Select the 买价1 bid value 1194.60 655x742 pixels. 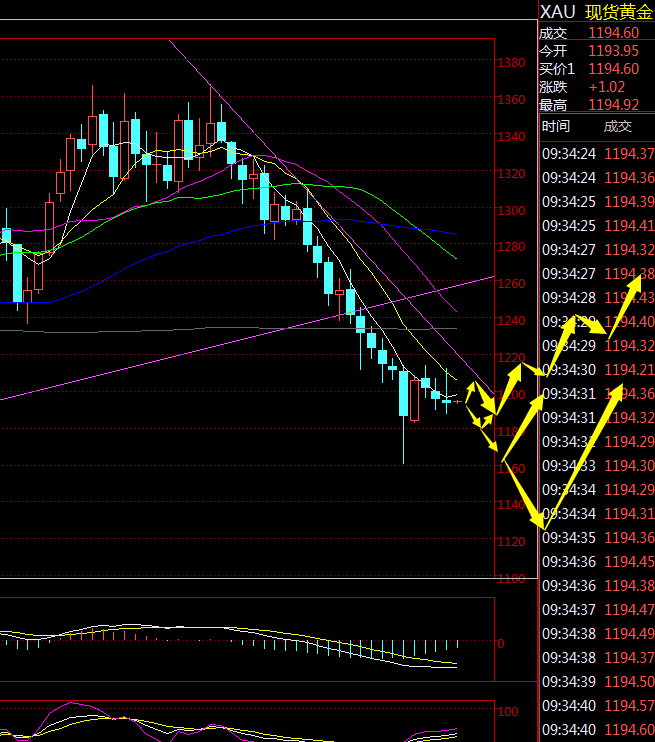613,69
